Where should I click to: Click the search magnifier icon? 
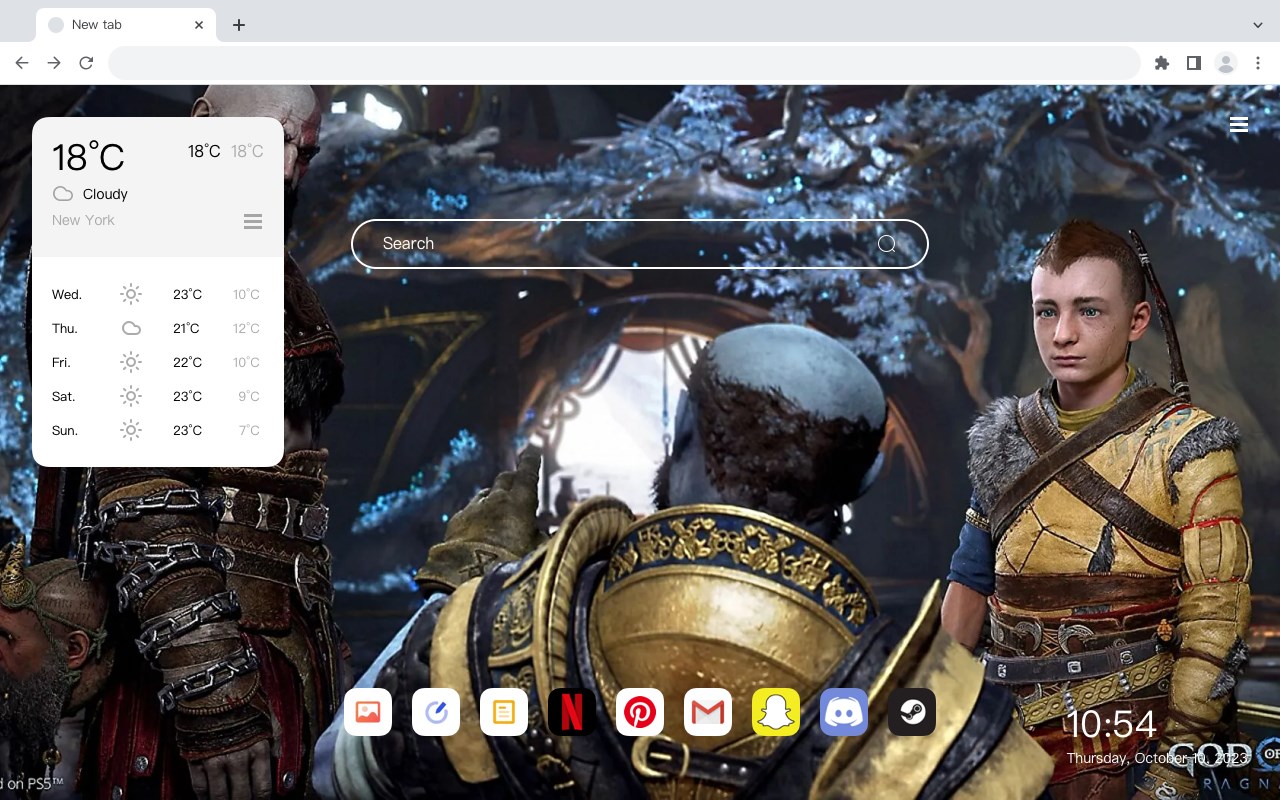click(886, 244)
